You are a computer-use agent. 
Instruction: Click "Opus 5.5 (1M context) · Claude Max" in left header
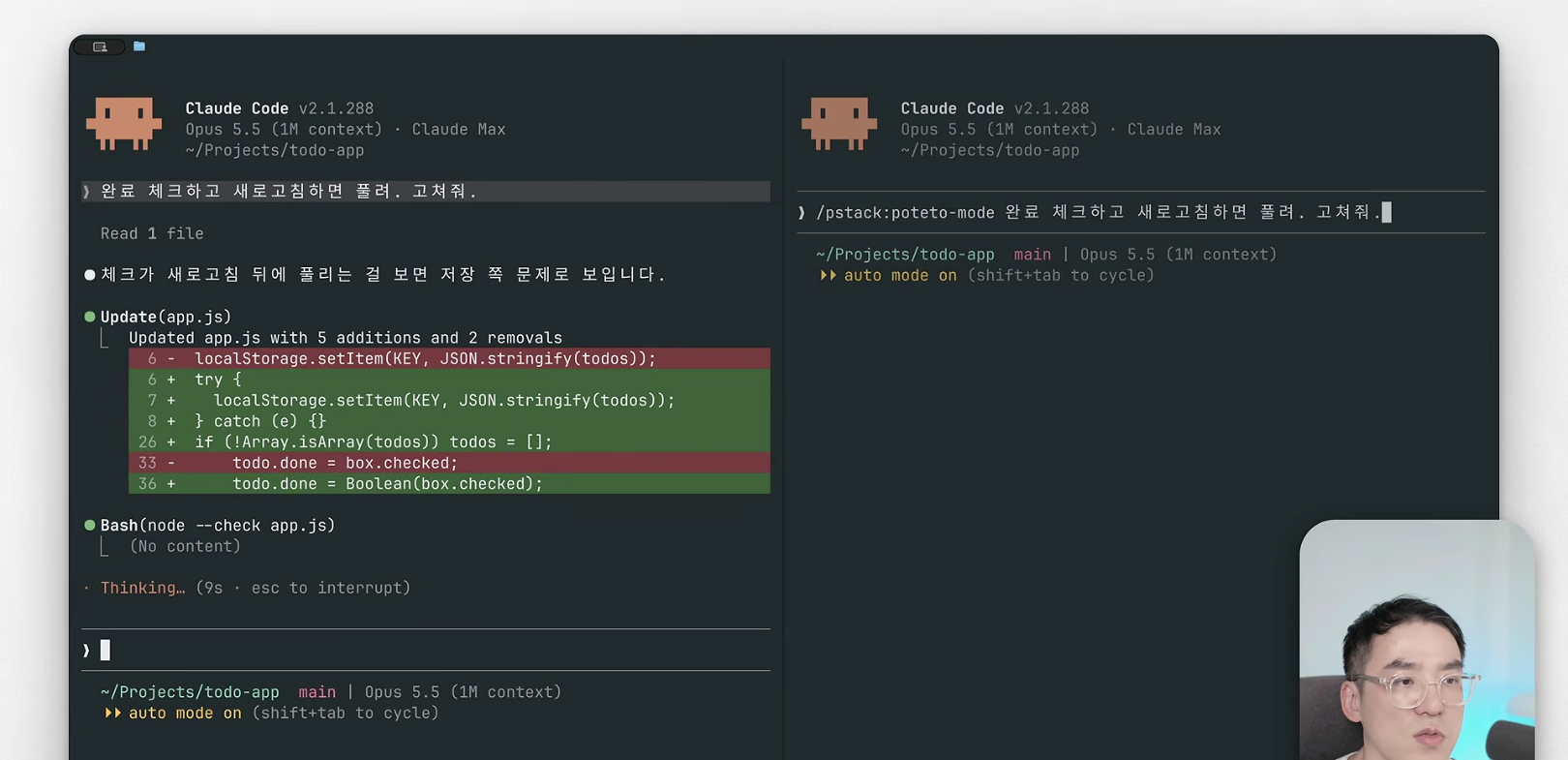pos(346,129)
